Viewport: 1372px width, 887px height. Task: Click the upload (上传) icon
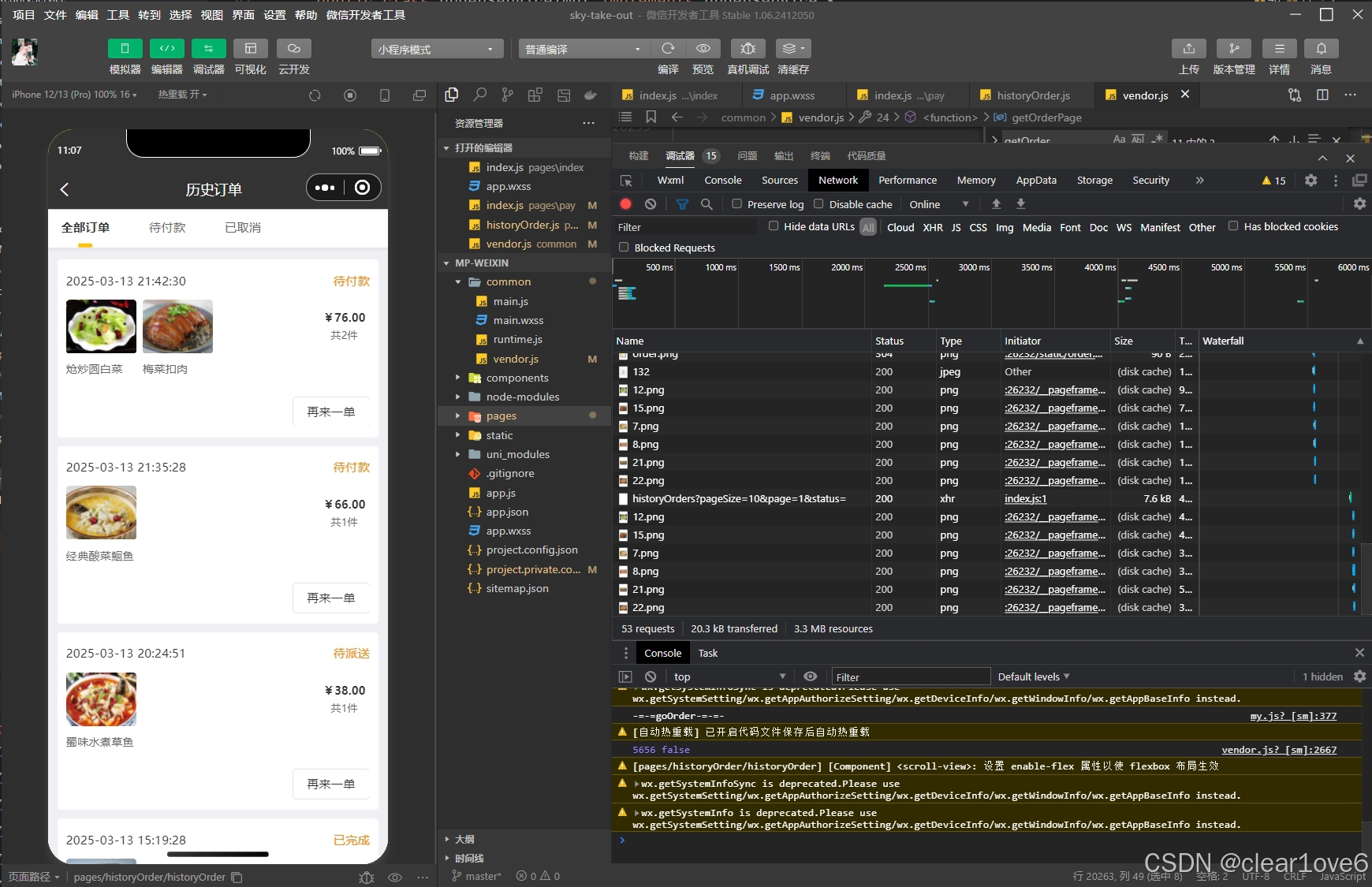click(x=1188, y=49)
